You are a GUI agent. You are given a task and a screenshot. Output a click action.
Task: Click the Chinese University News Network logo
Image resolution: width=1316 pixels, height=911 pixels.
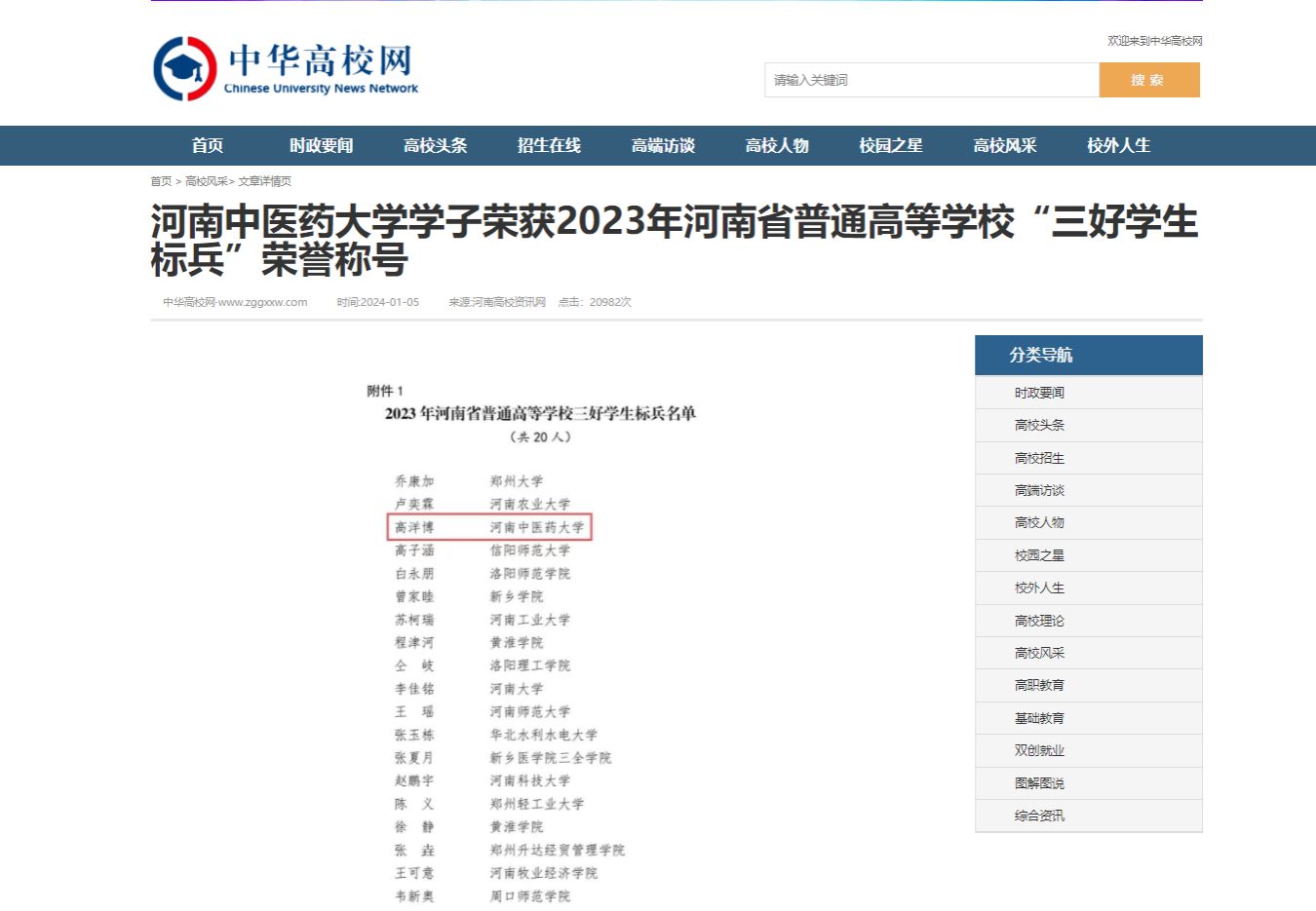[286, 69]
